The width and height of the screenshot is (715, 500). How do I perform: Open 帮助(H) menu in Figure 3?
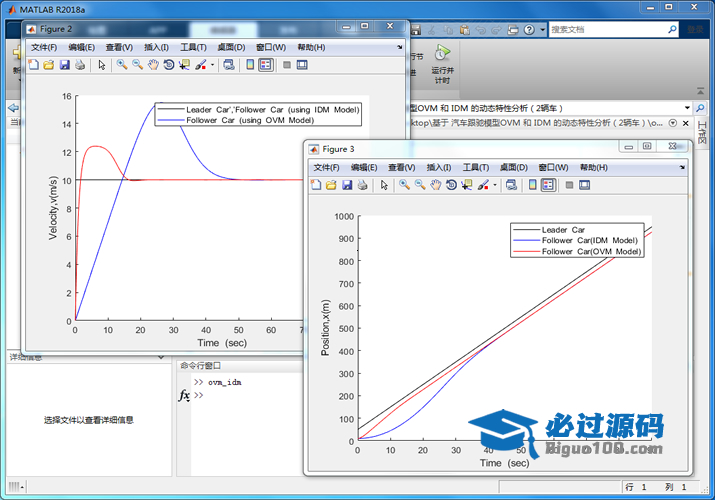coord(594,168)
